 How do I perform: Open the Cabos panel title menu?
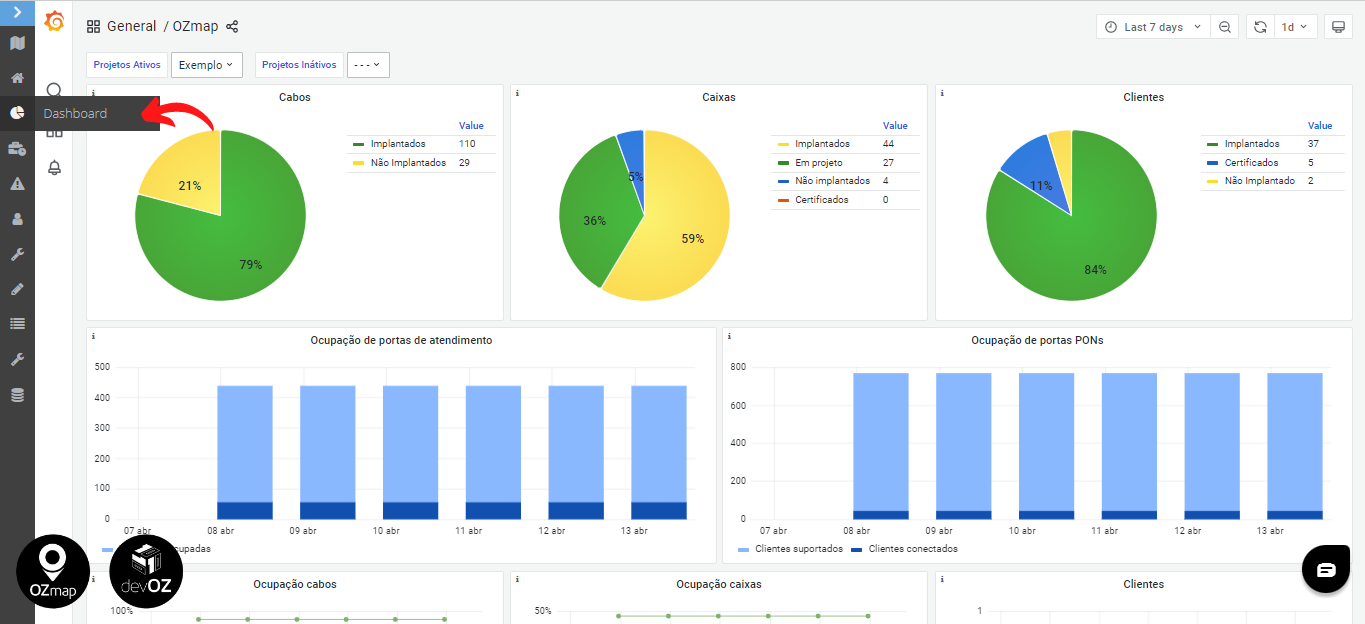(x=295, y=97)
